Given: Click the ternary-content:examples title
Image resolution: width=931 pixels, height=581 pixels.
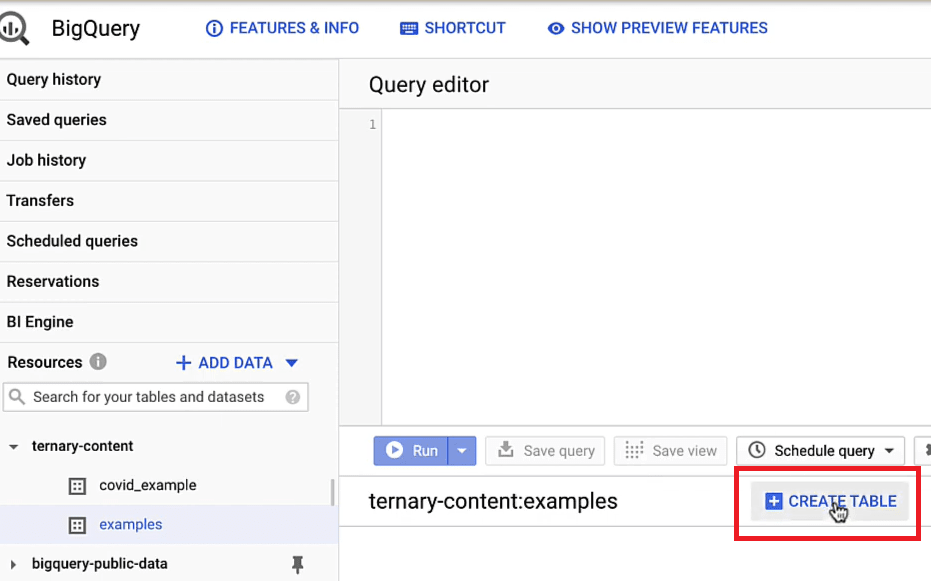Looking at the screenshot, I should click(493, 501).
